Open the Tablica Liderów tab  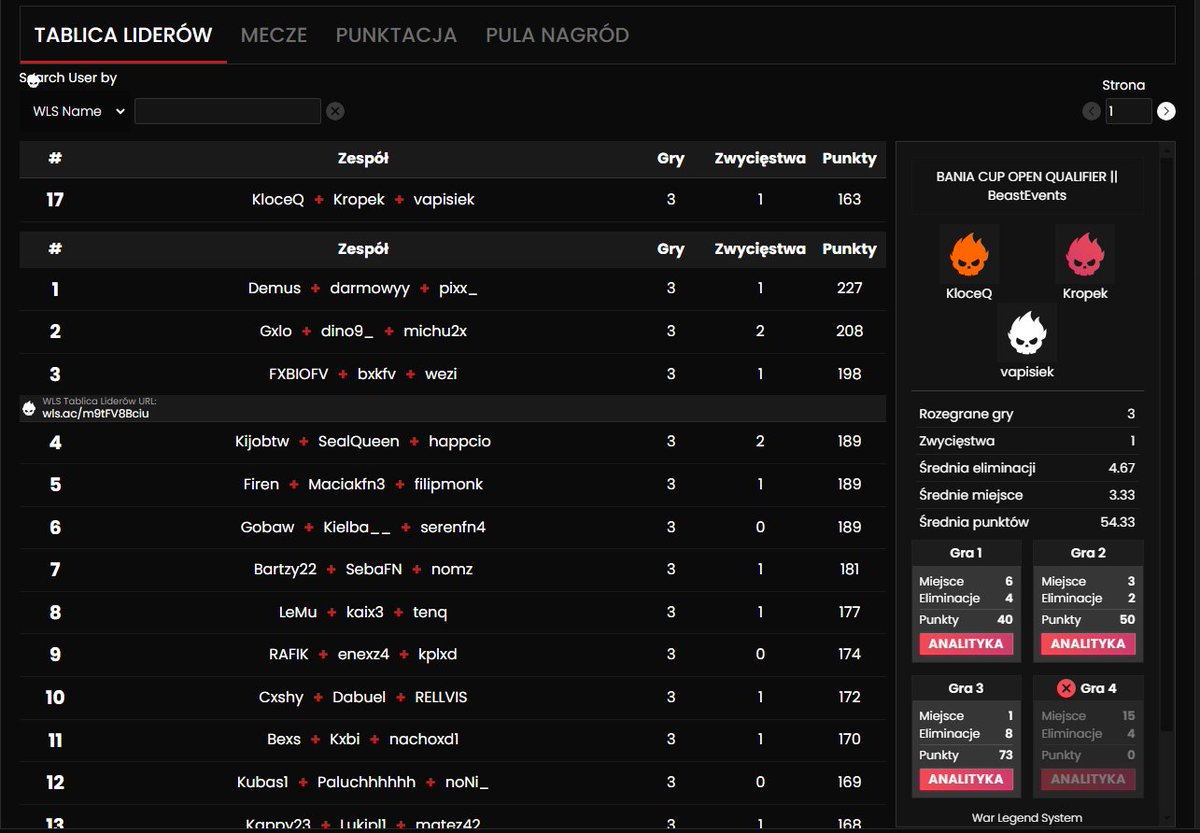(x=123, y=35)
